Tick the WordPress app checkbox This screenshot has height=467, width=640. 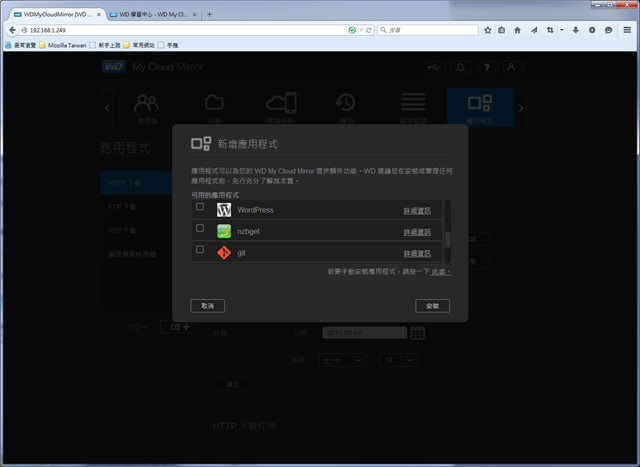pos(200,207)
